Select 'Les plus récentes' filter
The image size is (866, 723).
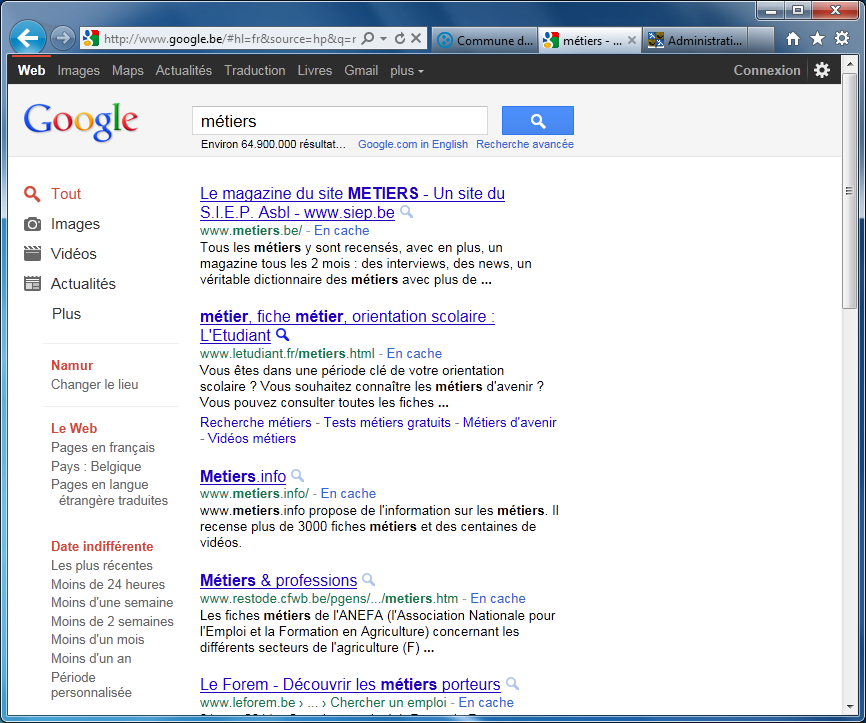pyautogui.click(x=102, y=566)
